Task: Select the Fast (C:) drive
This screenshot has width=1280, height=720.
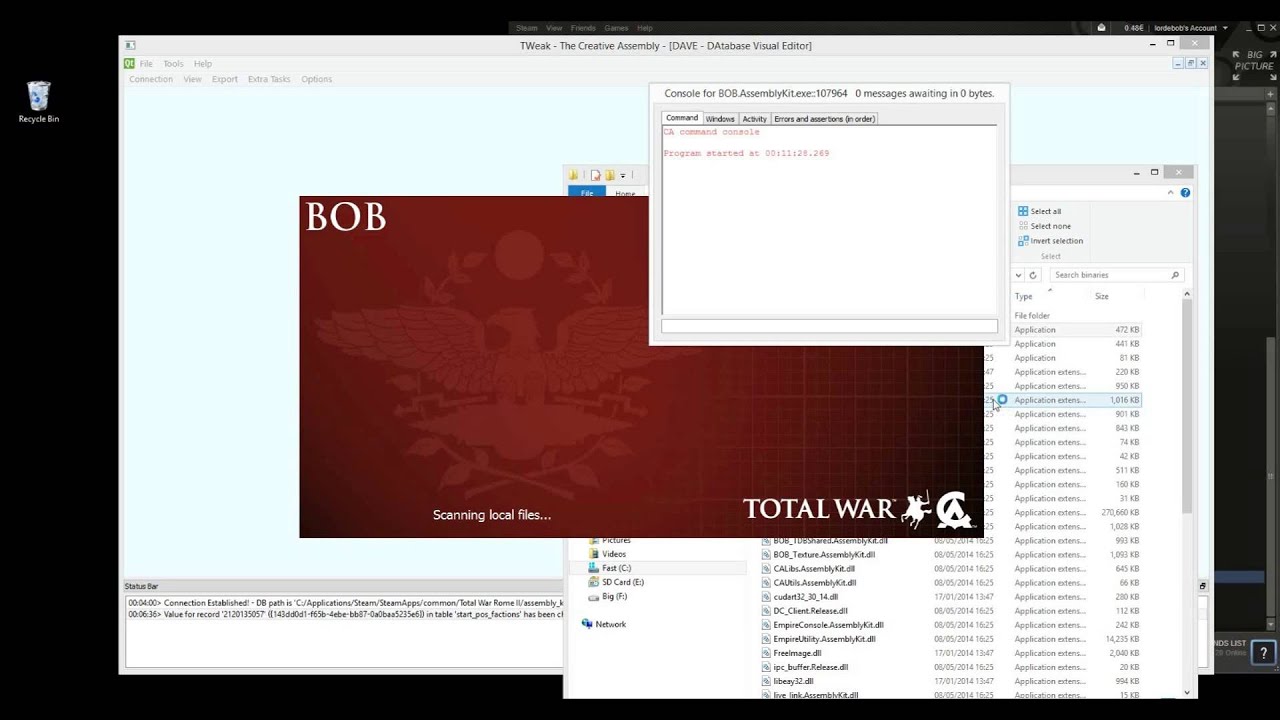Action: pyautogui.click(x=616, y=568)
